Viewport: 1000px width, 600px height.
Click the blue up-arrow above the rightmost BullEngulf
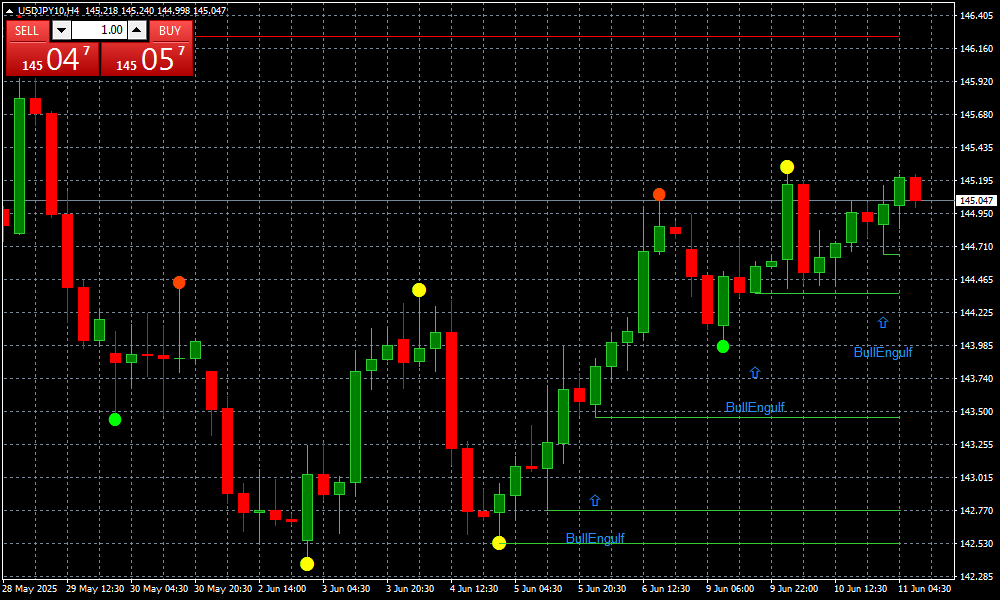pos(883,322)
